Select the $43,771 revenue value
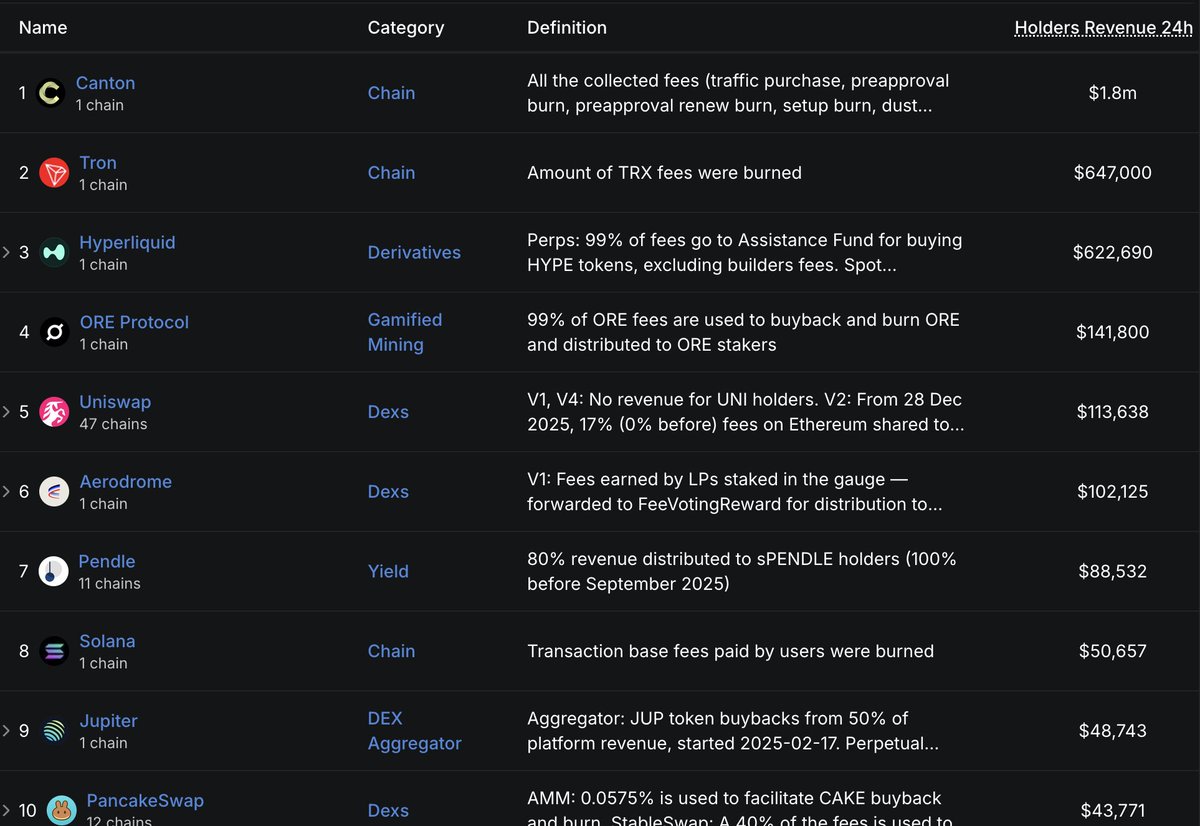Image resolution: width=1200 pixels, height=826 pixels. [x=1113, y=811]
